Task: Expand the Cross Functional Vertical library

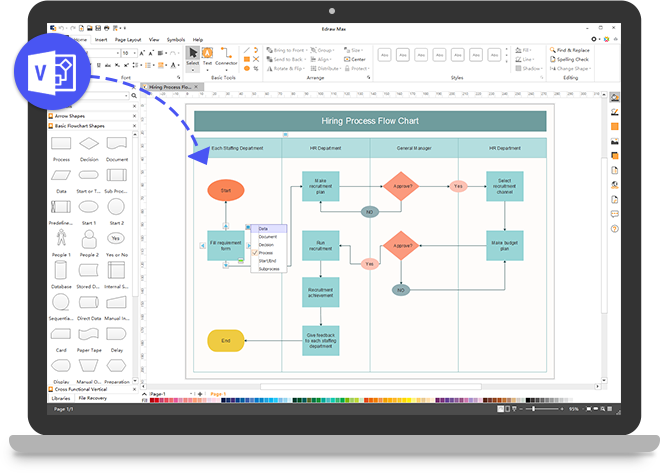Action: 87,389
